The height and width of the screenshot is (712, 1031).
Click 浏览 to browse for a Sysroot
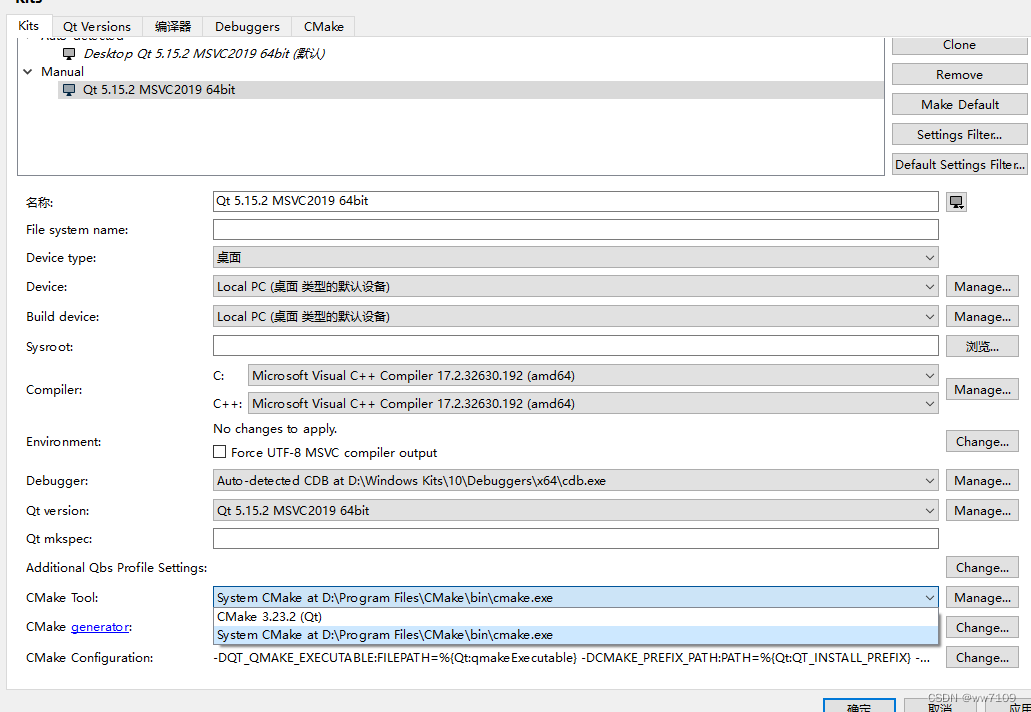(x=984, y=345)
